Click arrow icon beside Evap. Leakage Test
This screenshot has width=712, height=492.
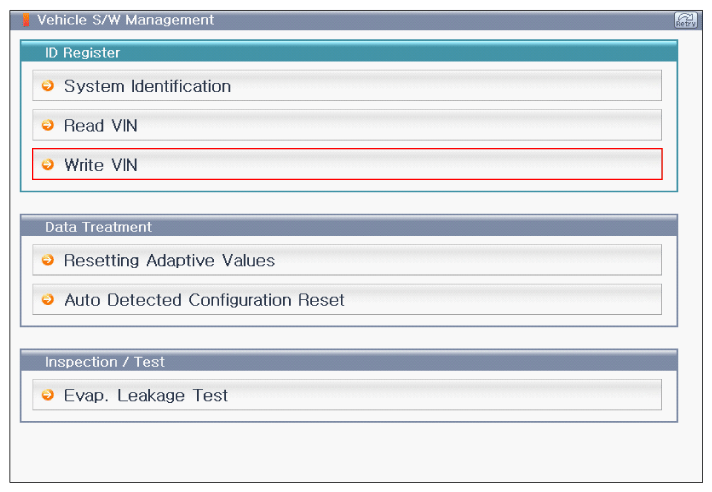[x=47, y=395]
